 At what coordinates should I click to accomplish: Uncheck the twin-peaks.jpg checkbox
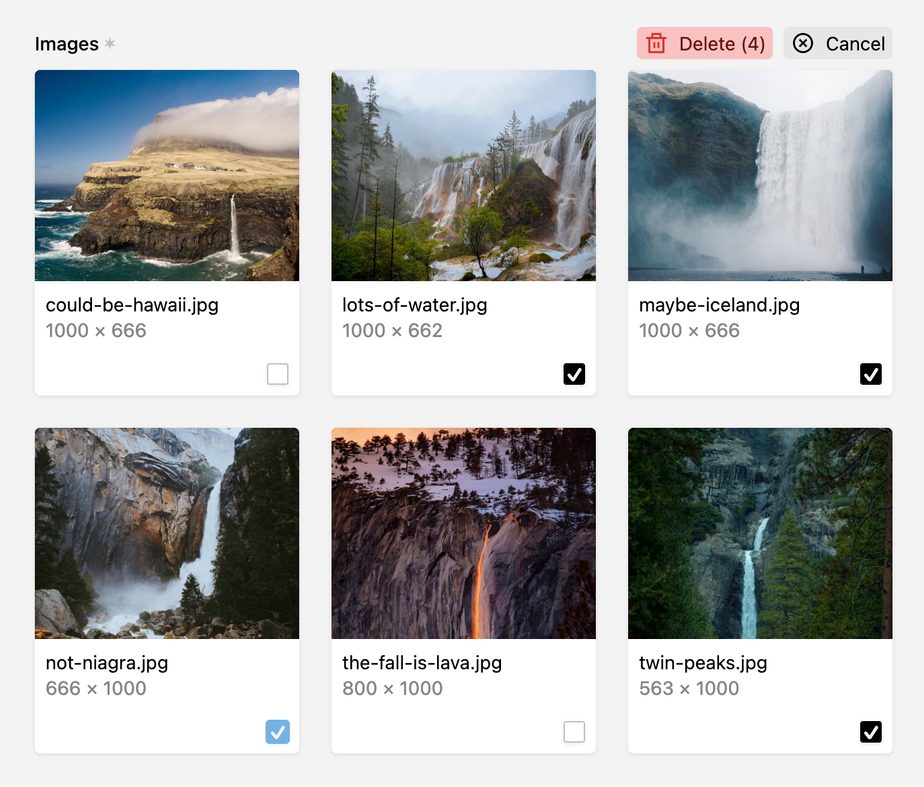pos(871,732)
